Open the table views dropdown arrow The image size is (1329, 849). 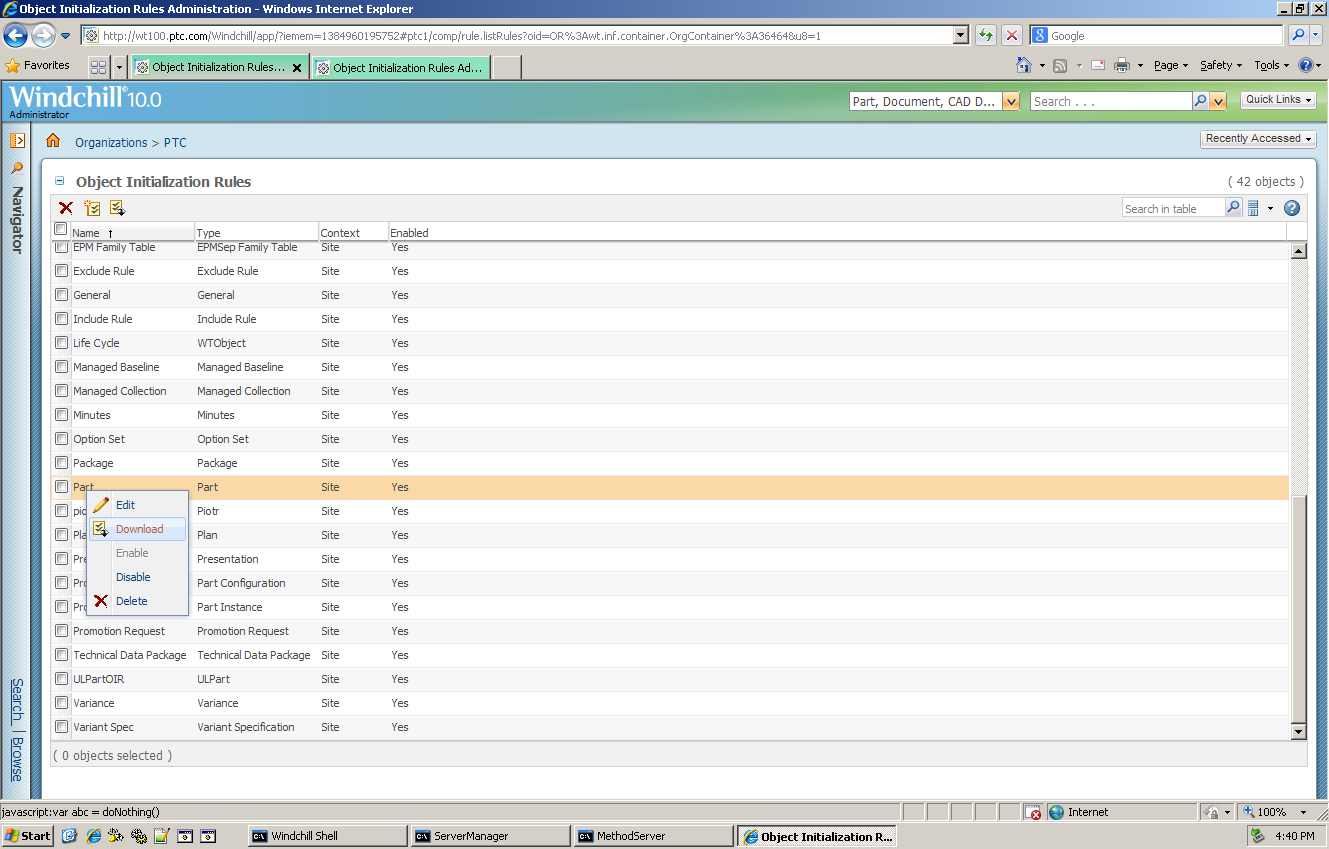(x=1270, y=208)
